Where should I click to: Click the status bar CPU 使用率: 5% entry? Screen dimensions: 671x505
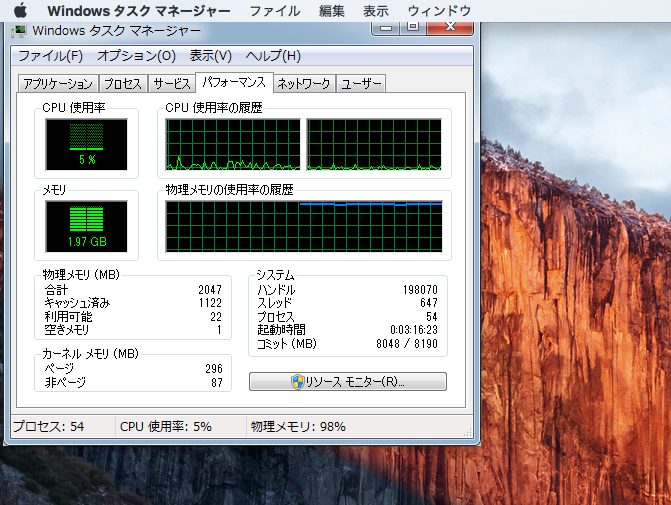click(166, 427)
